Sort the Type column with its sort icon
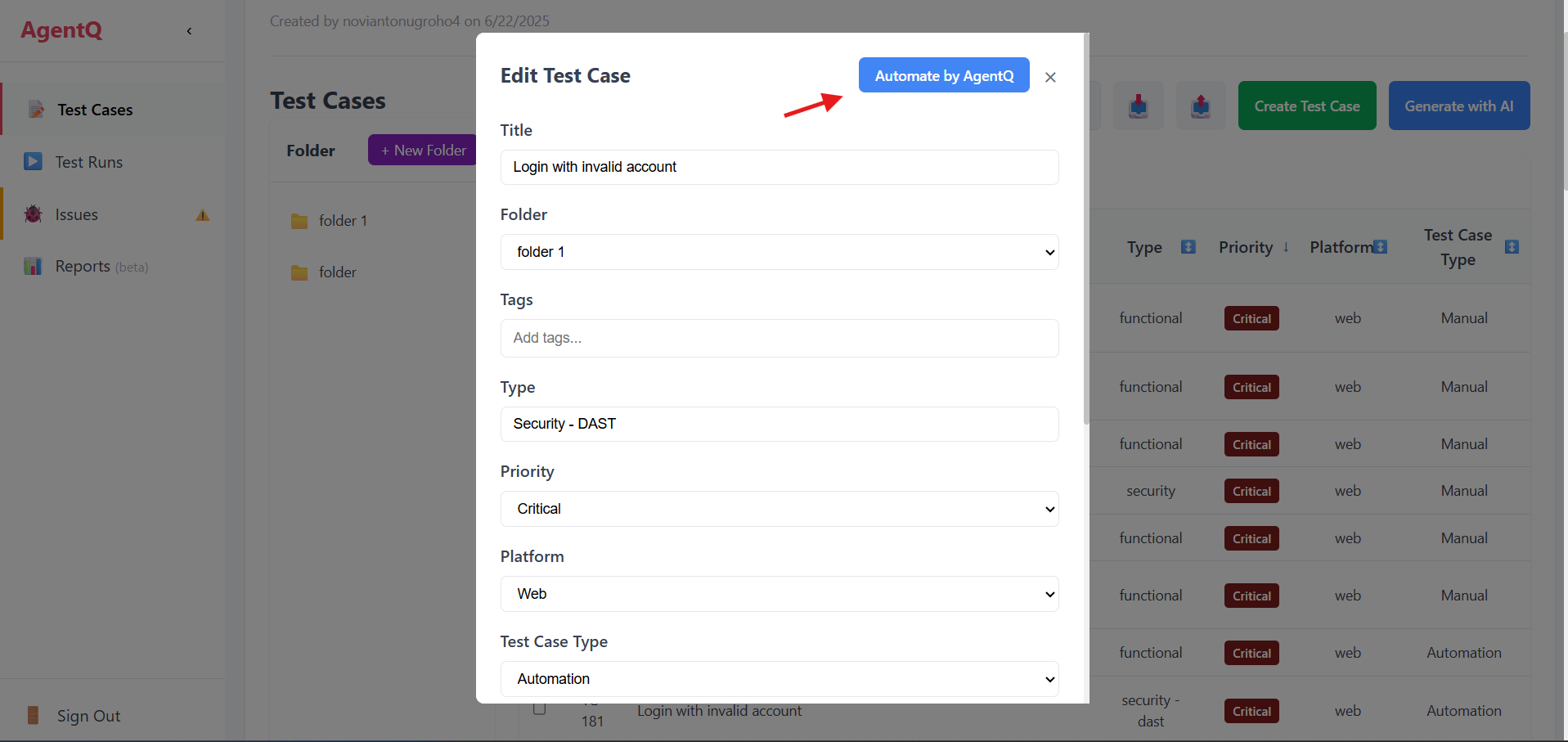The height and width of the screenshot is (742, 1568). tap(1188, 246)
